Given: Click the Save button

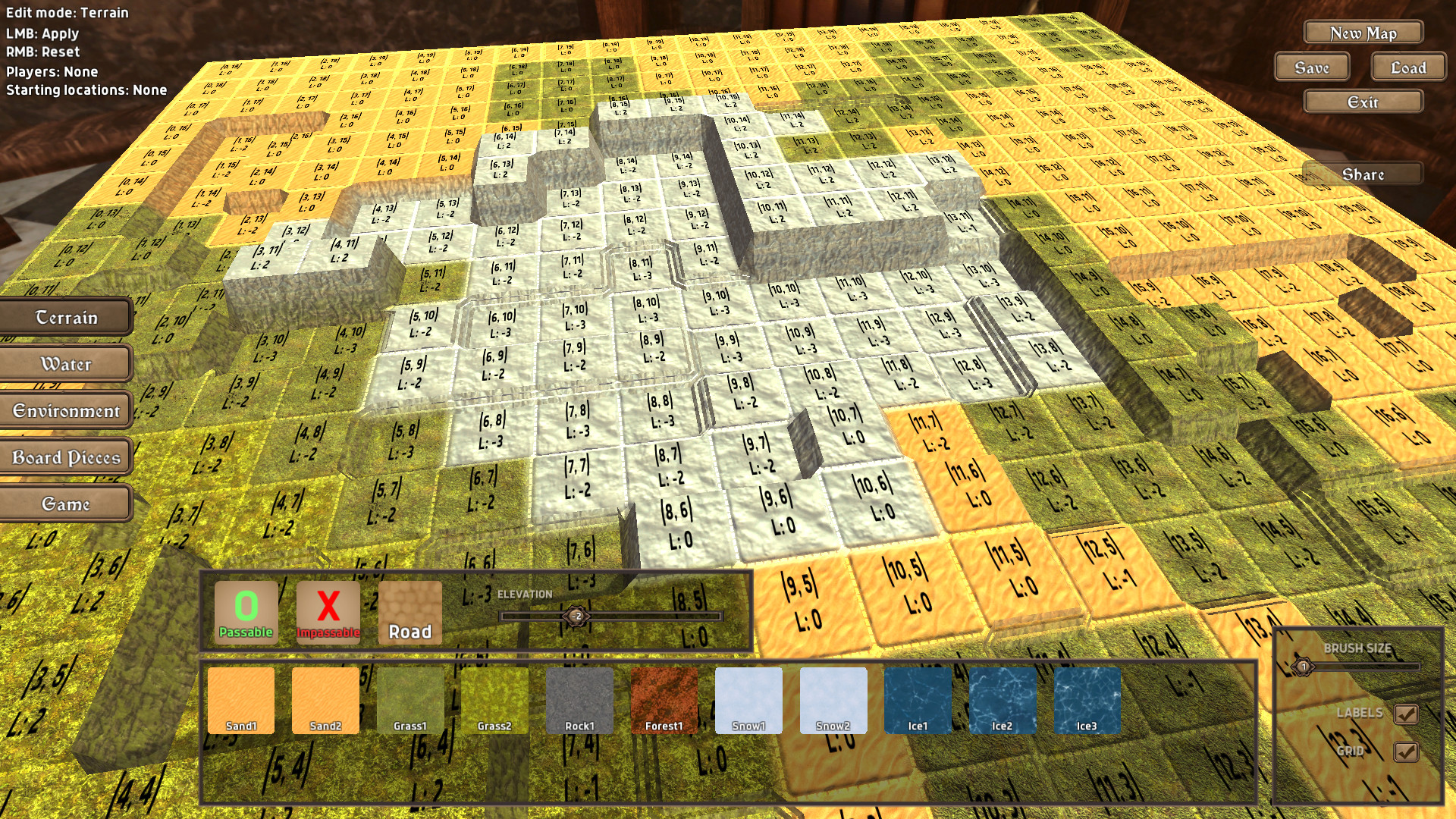Looking at the screenshot, I should pos(1310,67).
